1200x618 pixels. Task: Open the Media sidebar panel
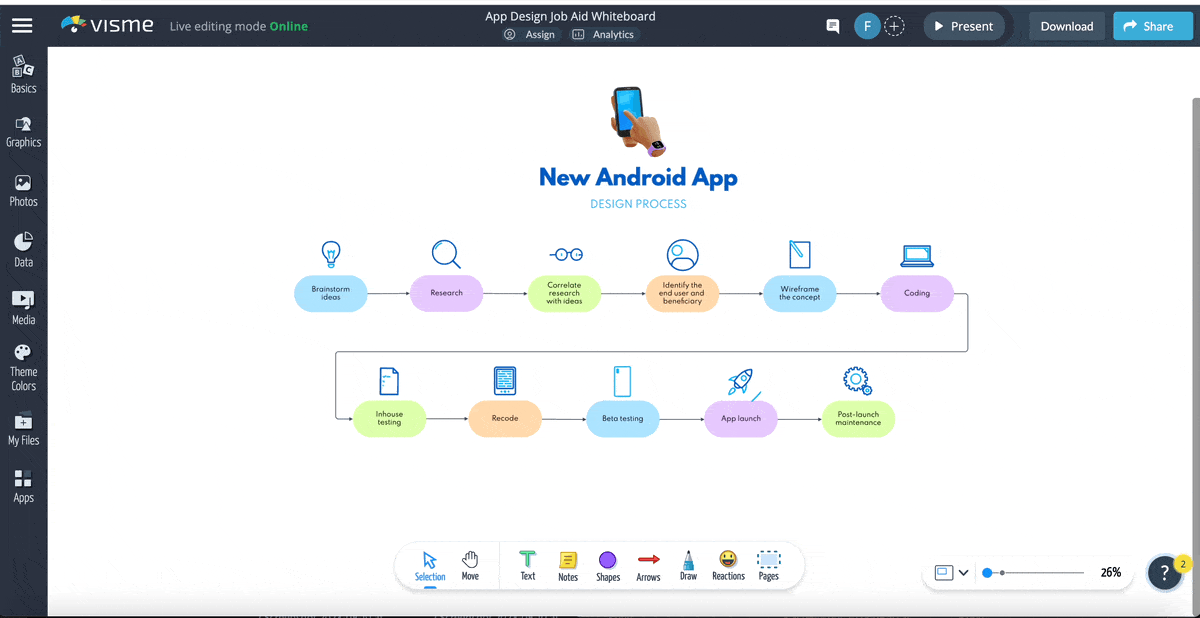pos(23,307)
